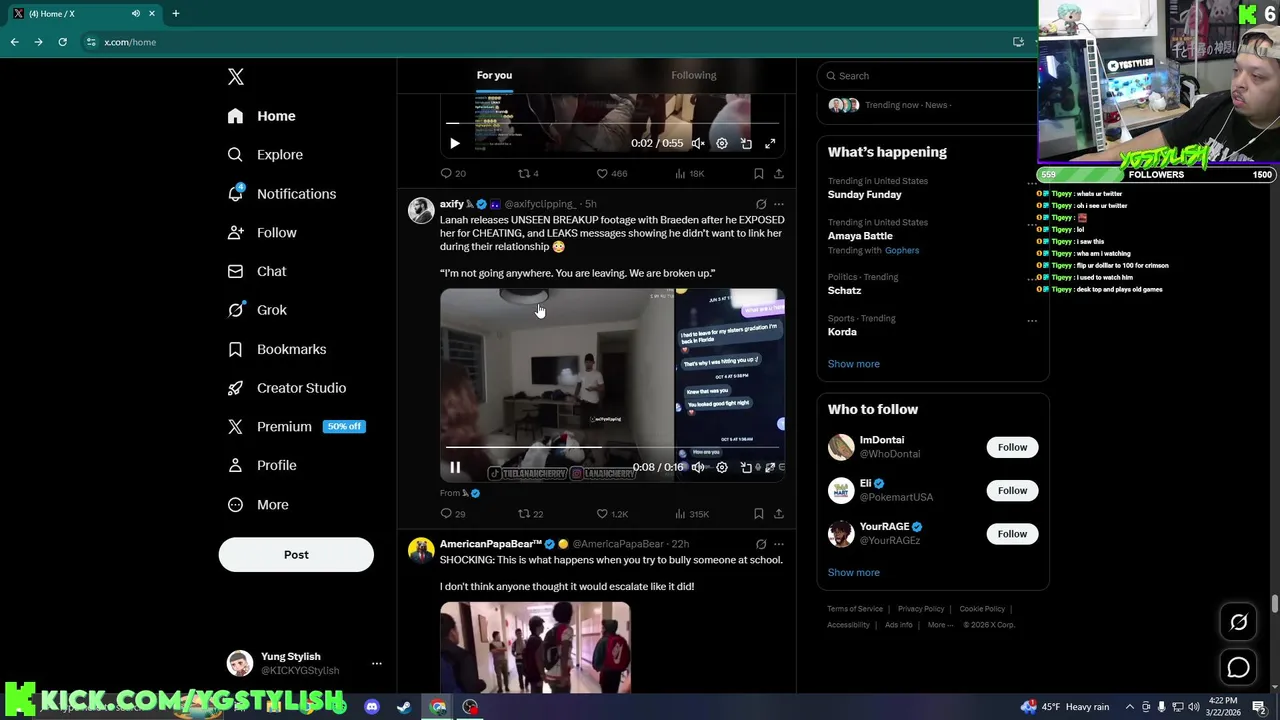1280x720 pixels.
Task: Follow ImDontai
Action: [x=1012, y=447]
